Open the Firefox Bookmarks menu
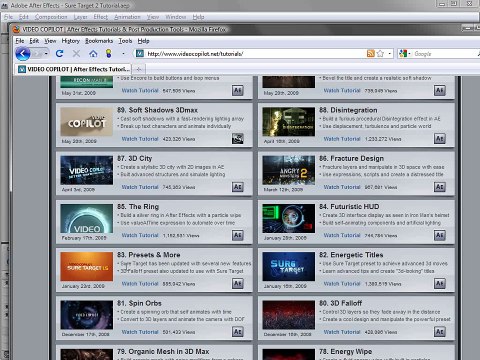480x360 pixels. pyautogui.click(x=99, y=41)
